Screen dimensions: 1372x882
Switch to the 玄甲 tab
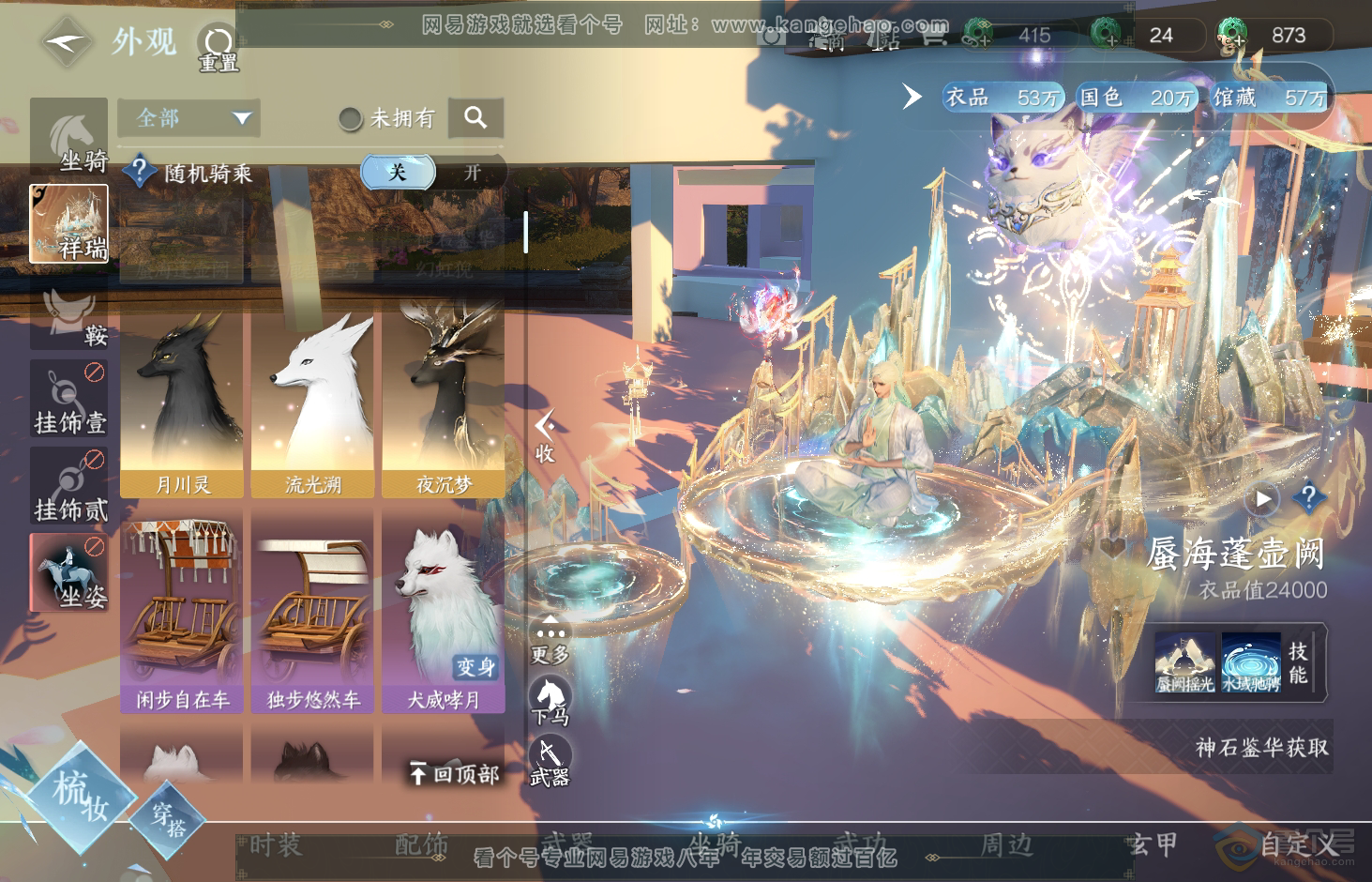(1153, 844)
